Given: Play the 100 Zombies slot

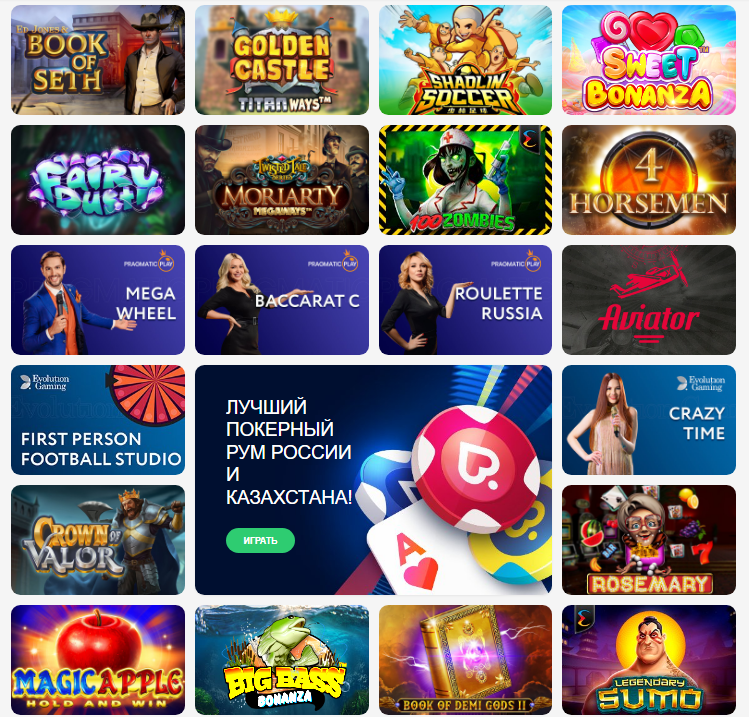Looking at the screenshot, I should (465, 180).
